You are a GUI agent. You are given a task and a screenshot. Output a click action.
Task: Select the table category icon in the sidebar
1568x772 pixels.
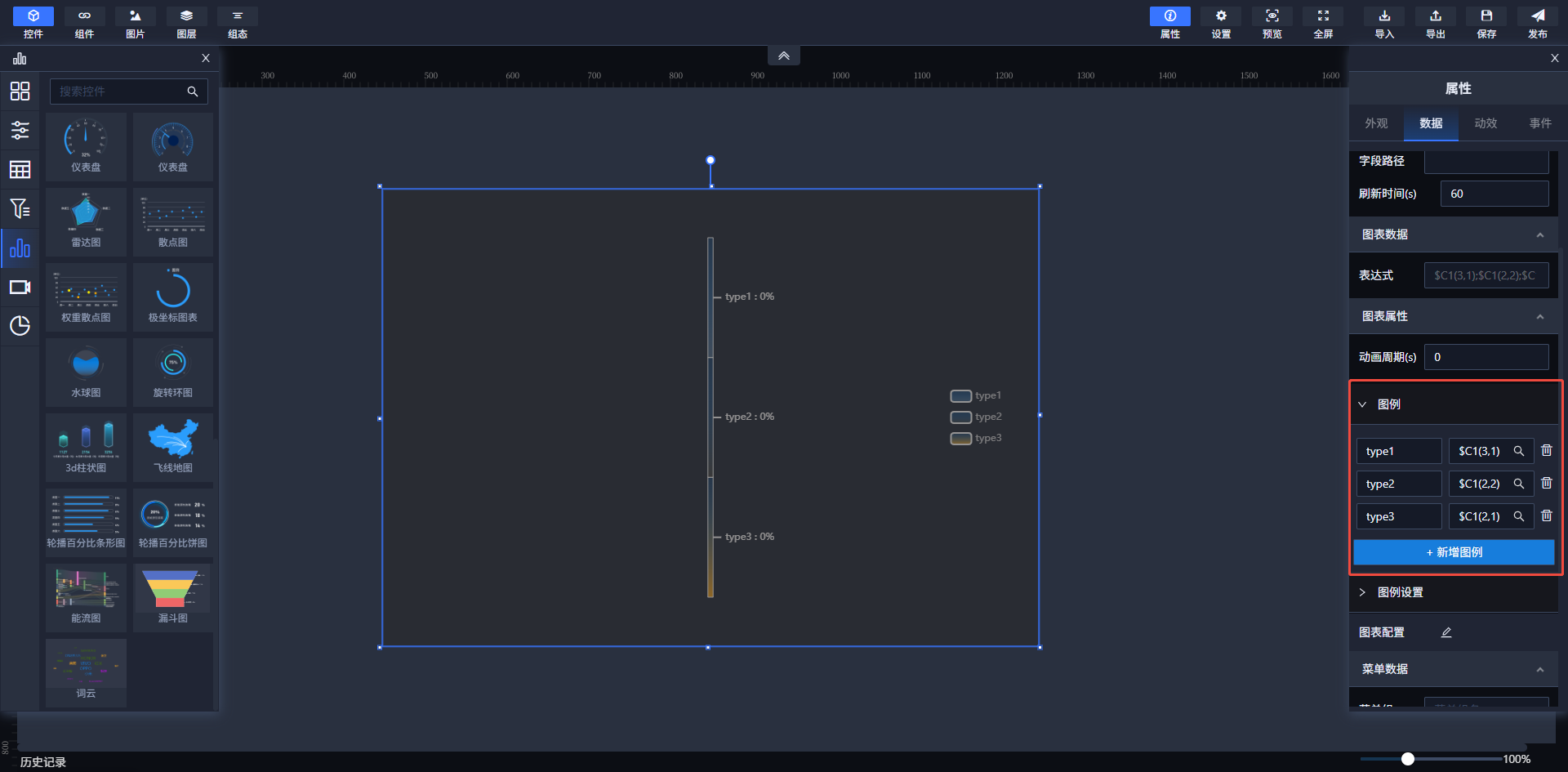tap(20, 169)
